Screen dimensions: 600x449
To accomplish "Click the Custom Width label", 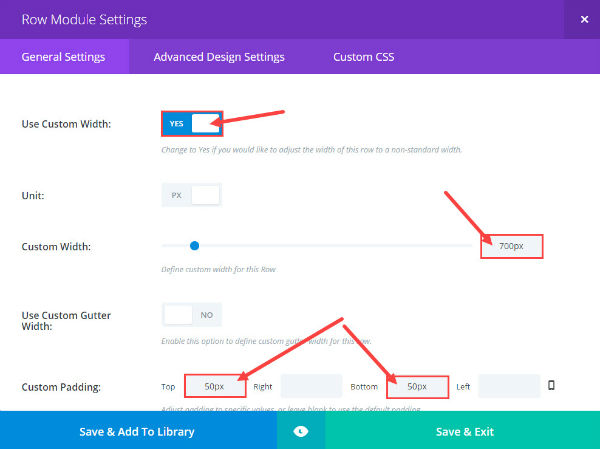I will click(56, 247).
